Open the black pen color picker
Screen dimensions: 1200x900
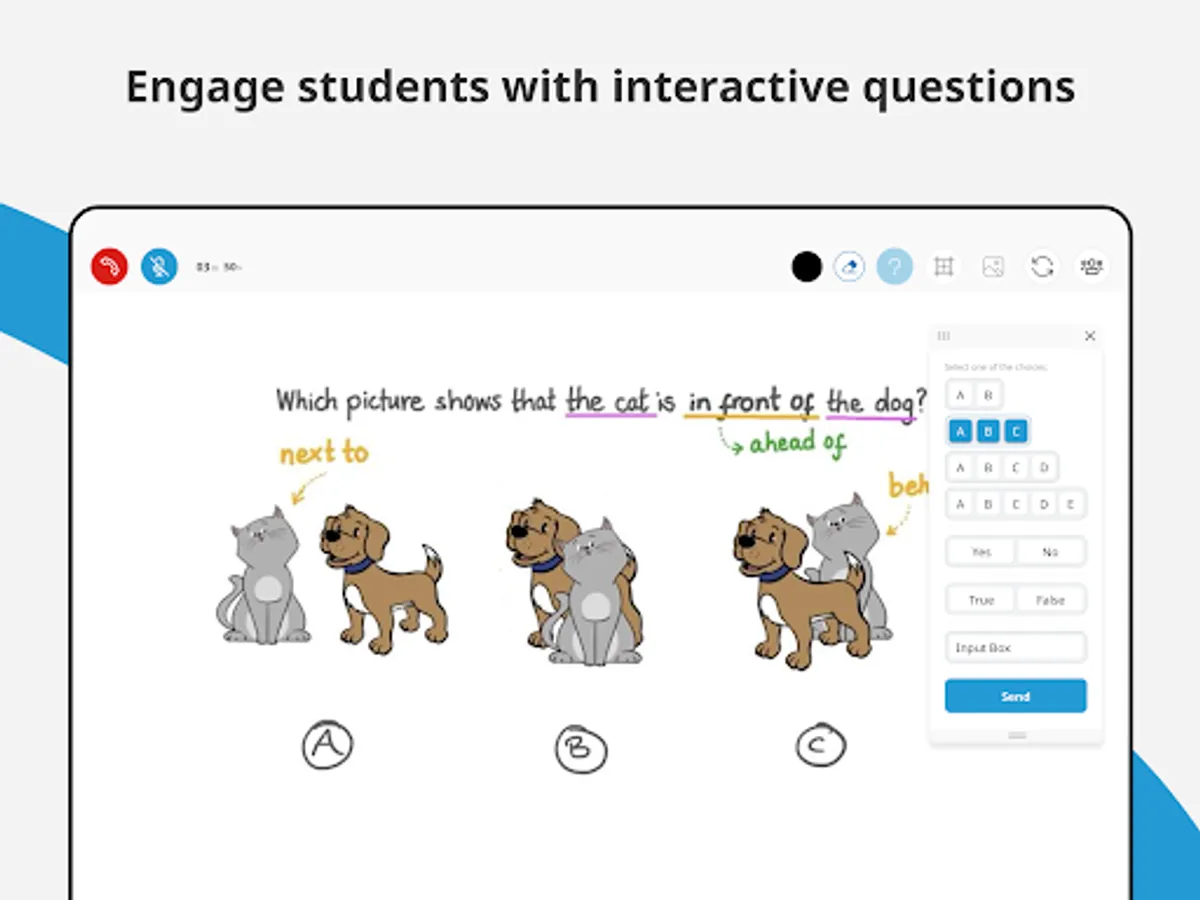[x=806, y=267]
